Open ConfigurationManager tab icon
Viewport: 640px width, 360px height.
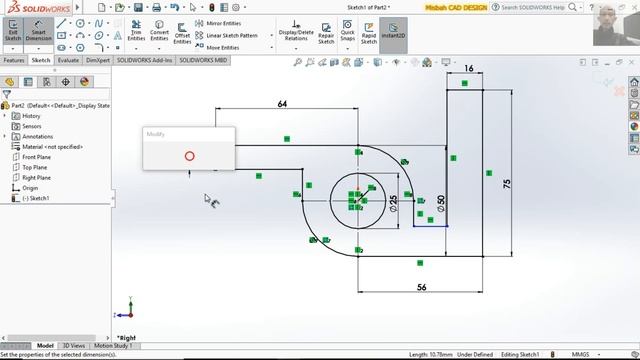tap(47, 82)
